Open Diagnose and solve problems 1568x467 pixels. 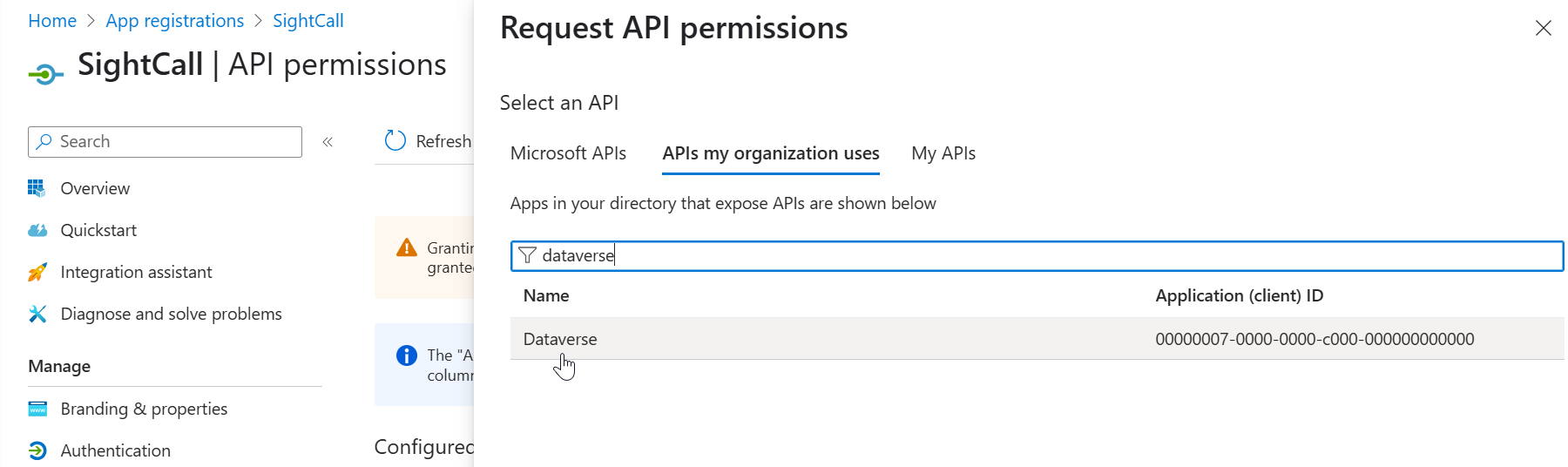tap(171, 314)
